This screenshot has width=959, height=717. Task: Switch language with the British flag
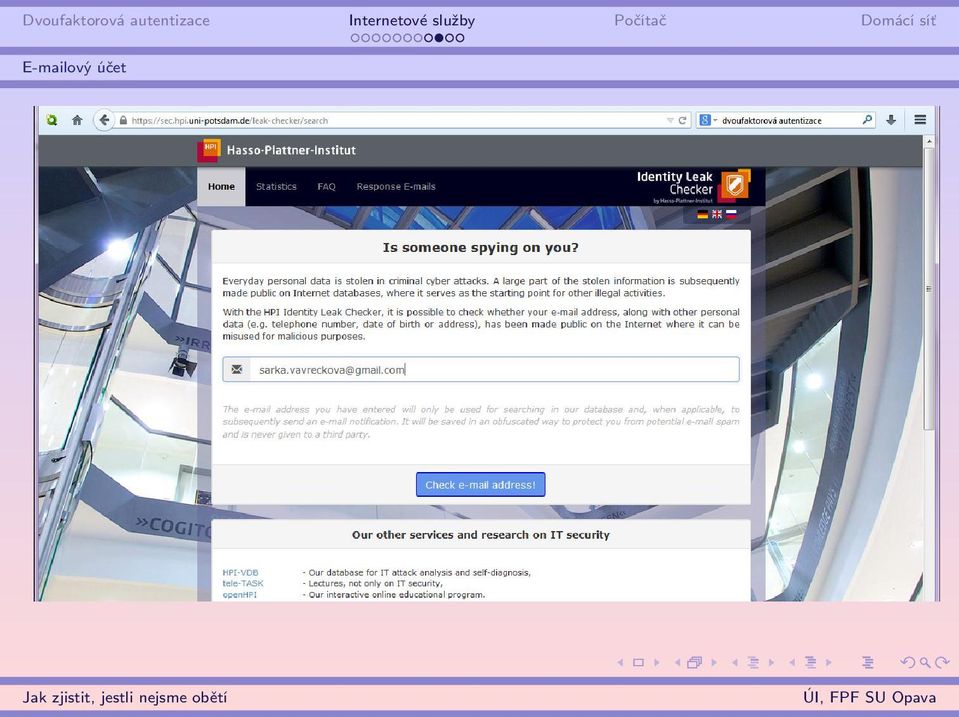pos(717,214)
